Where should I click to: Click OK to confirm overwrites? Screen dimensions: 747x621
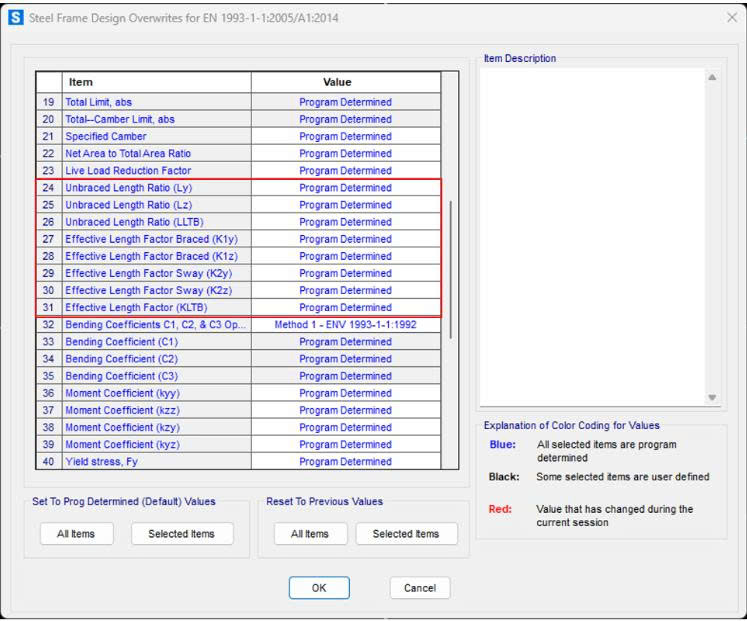pyautogui.click(x=318, y=588)
